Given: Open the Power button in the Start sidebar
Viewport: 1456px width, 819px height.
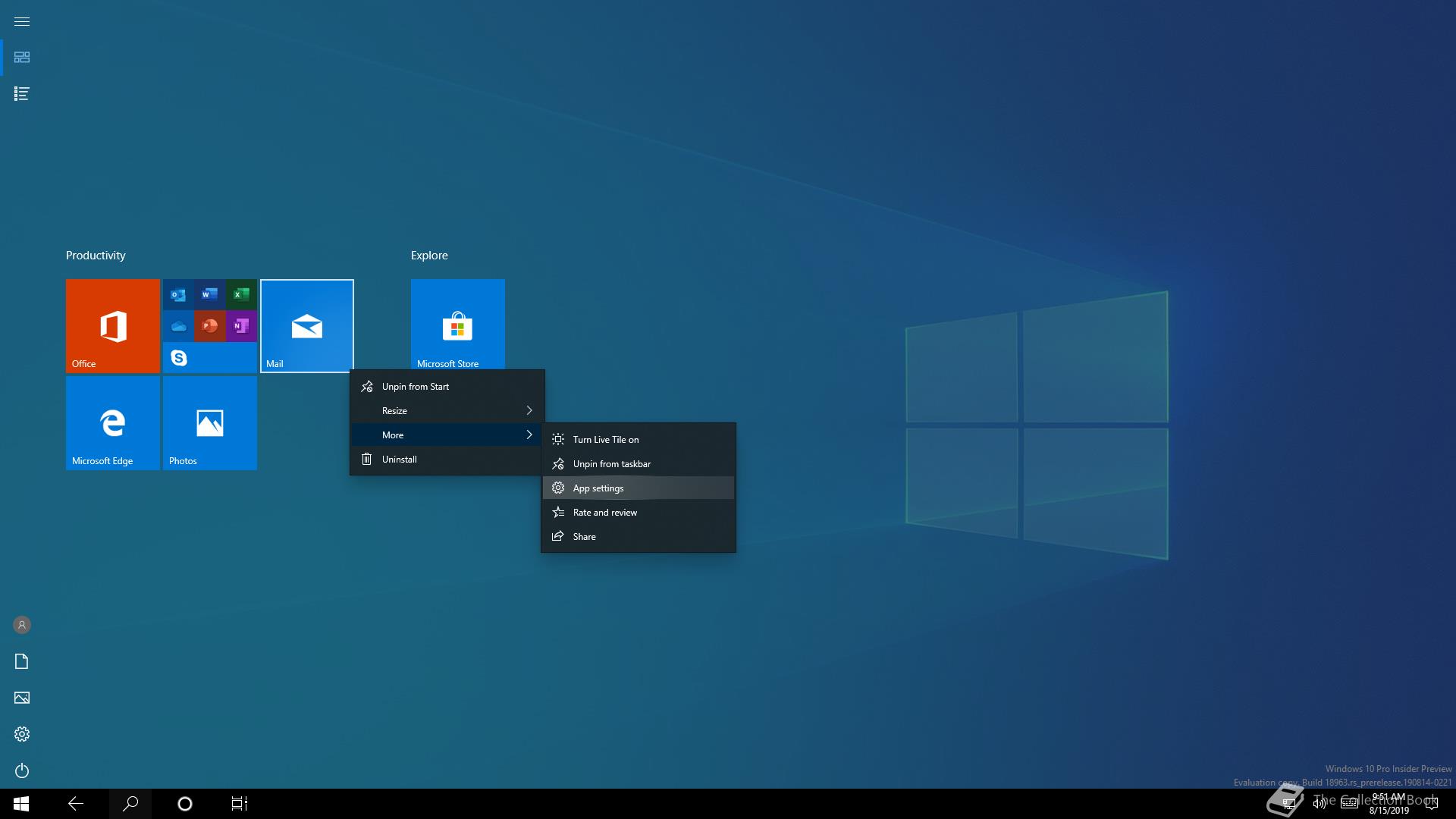Looking at the screenshot, I should [x=22, y=770].
